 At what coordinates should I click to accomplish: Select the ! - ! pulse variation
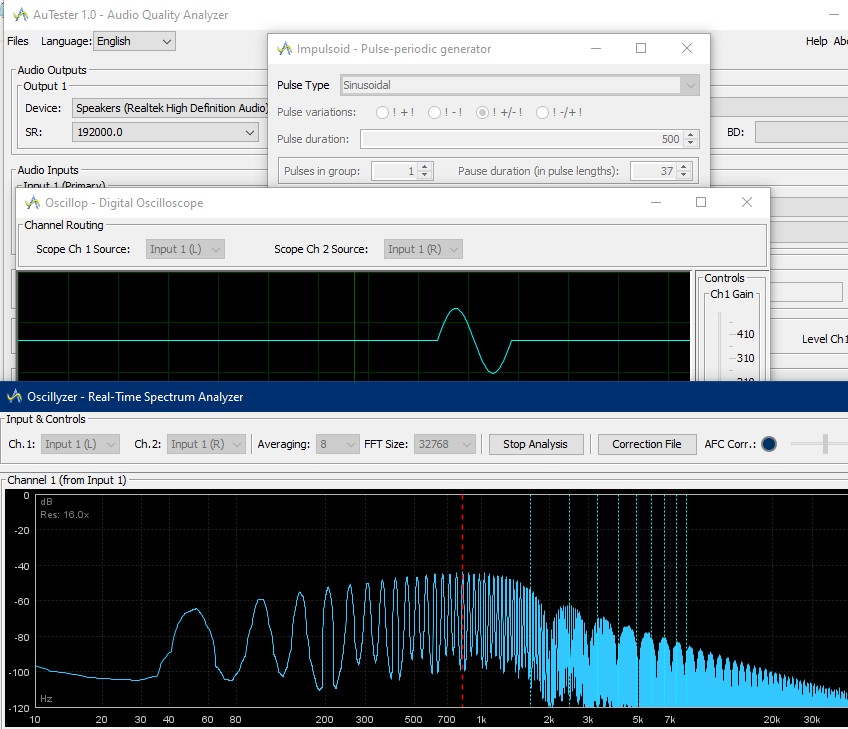click(x=434, y=112)
